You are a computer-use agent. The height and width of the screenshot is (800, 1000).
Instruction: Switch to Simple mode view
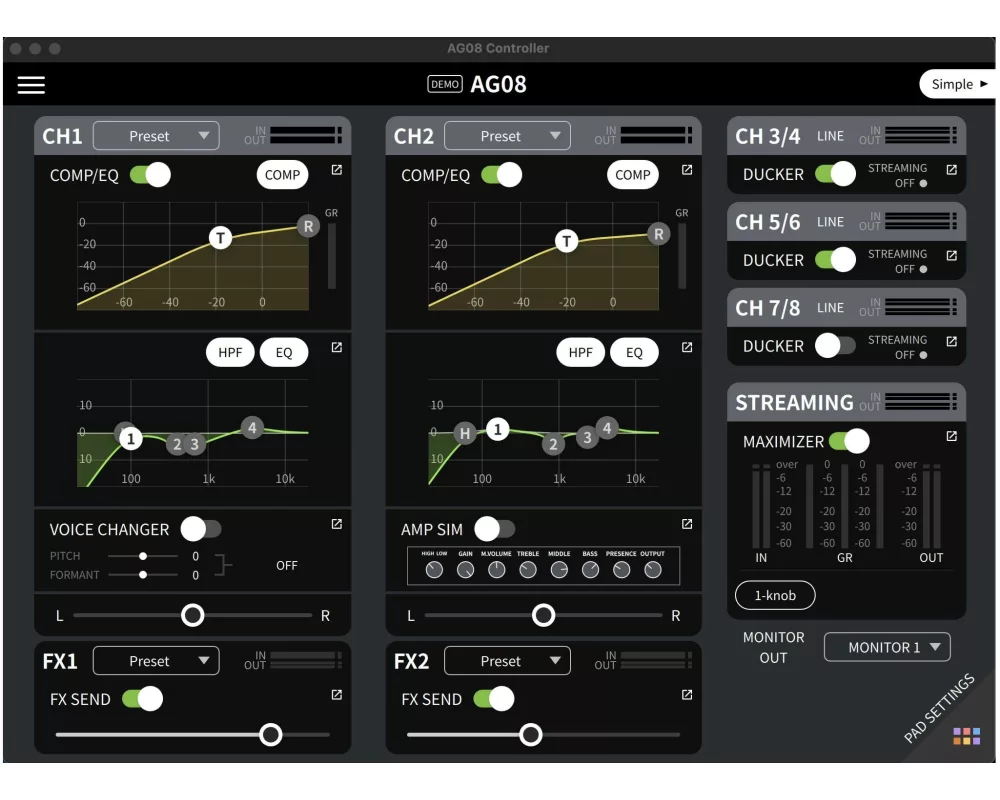pyautogui.click(x=958, y=85)
